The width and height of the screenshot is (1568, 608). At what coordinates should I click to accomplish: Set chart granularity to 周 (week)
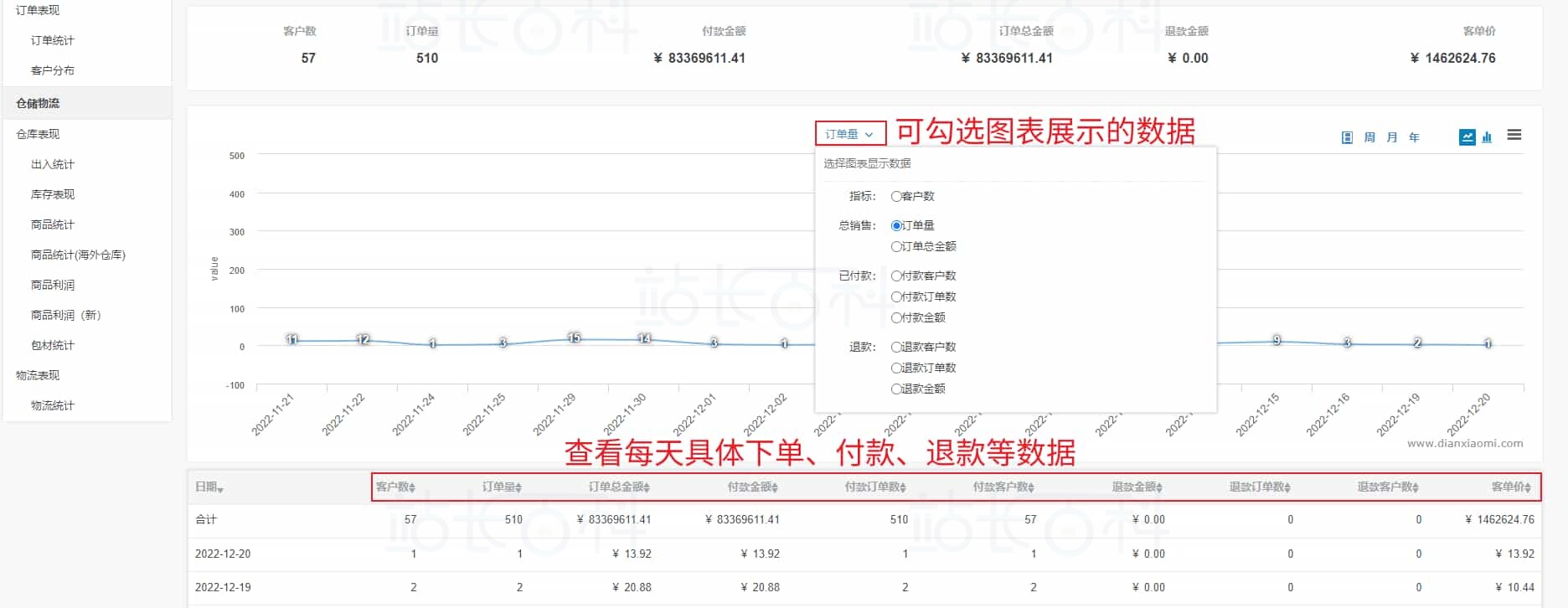(x=1369, y=137)
